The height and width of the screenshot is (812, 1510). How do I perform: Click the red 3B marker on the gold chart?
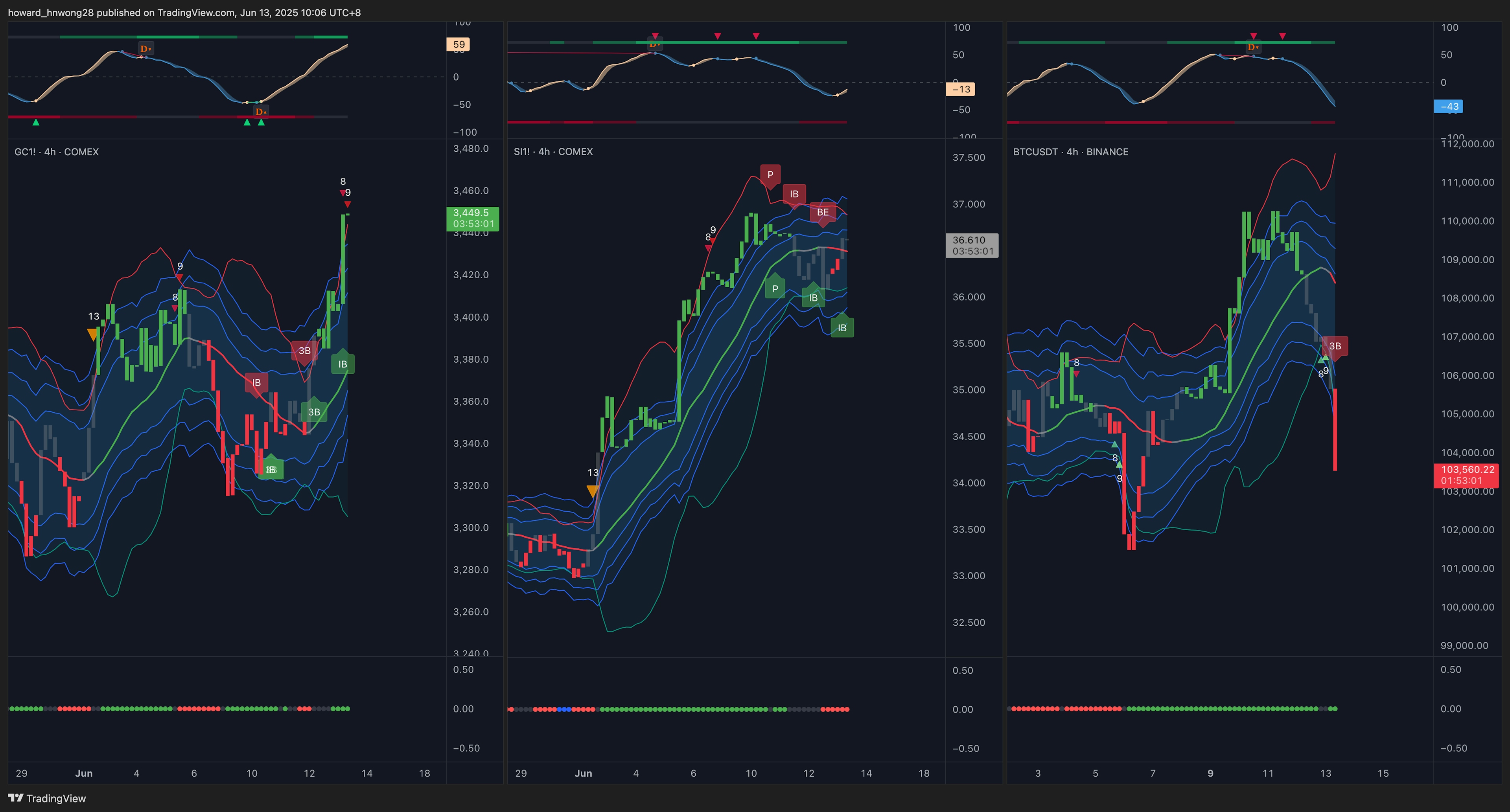point(304,350)
